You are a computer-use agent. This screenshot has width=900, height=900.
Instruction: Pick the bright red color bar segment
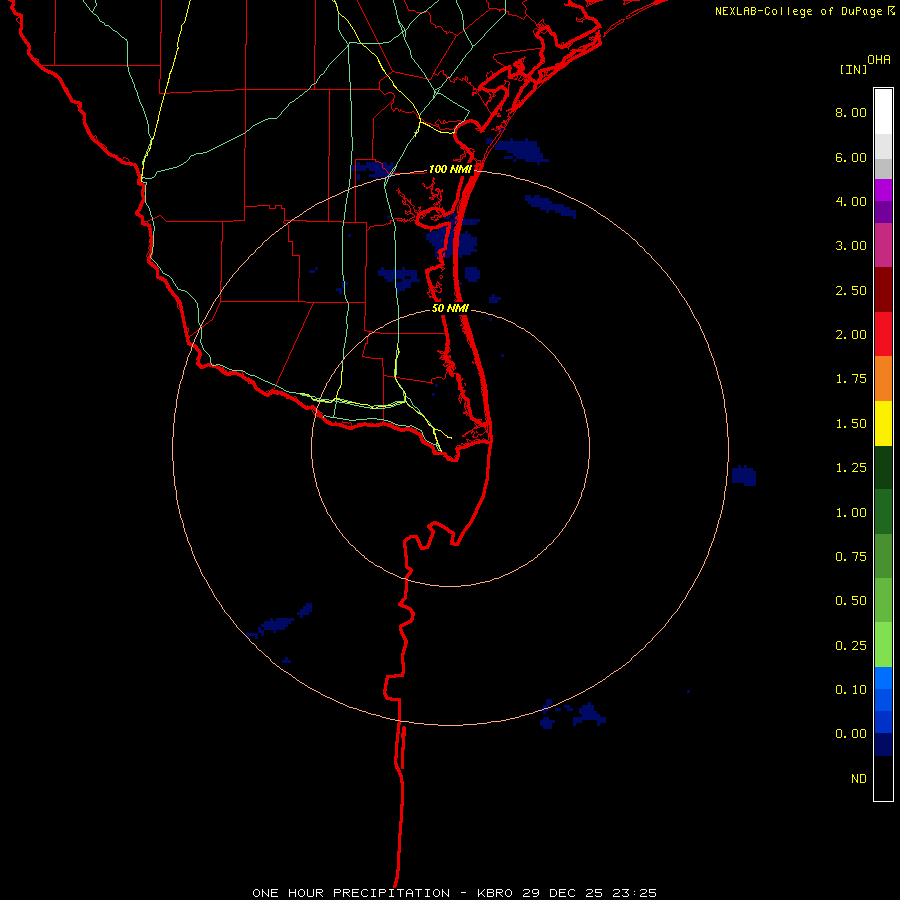pyautogui.click(x=883, y=335)
